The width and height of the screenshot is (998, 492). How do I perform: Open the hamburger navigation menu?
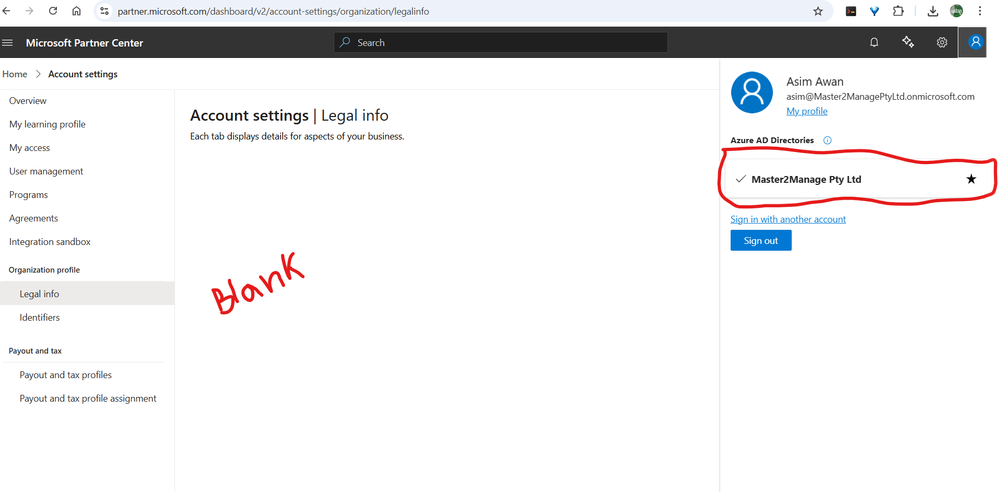tap(8, 43)
